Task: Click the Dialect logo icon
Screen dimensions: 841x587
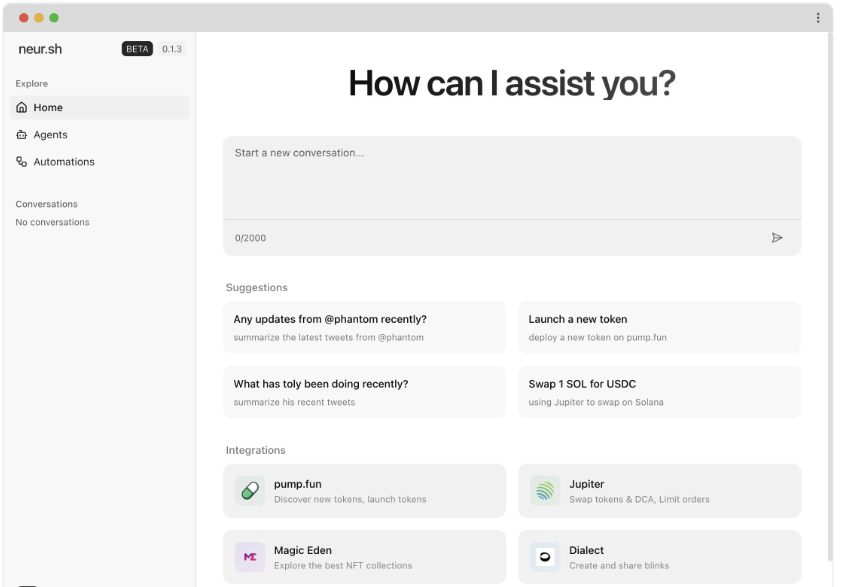Action: 545,557
